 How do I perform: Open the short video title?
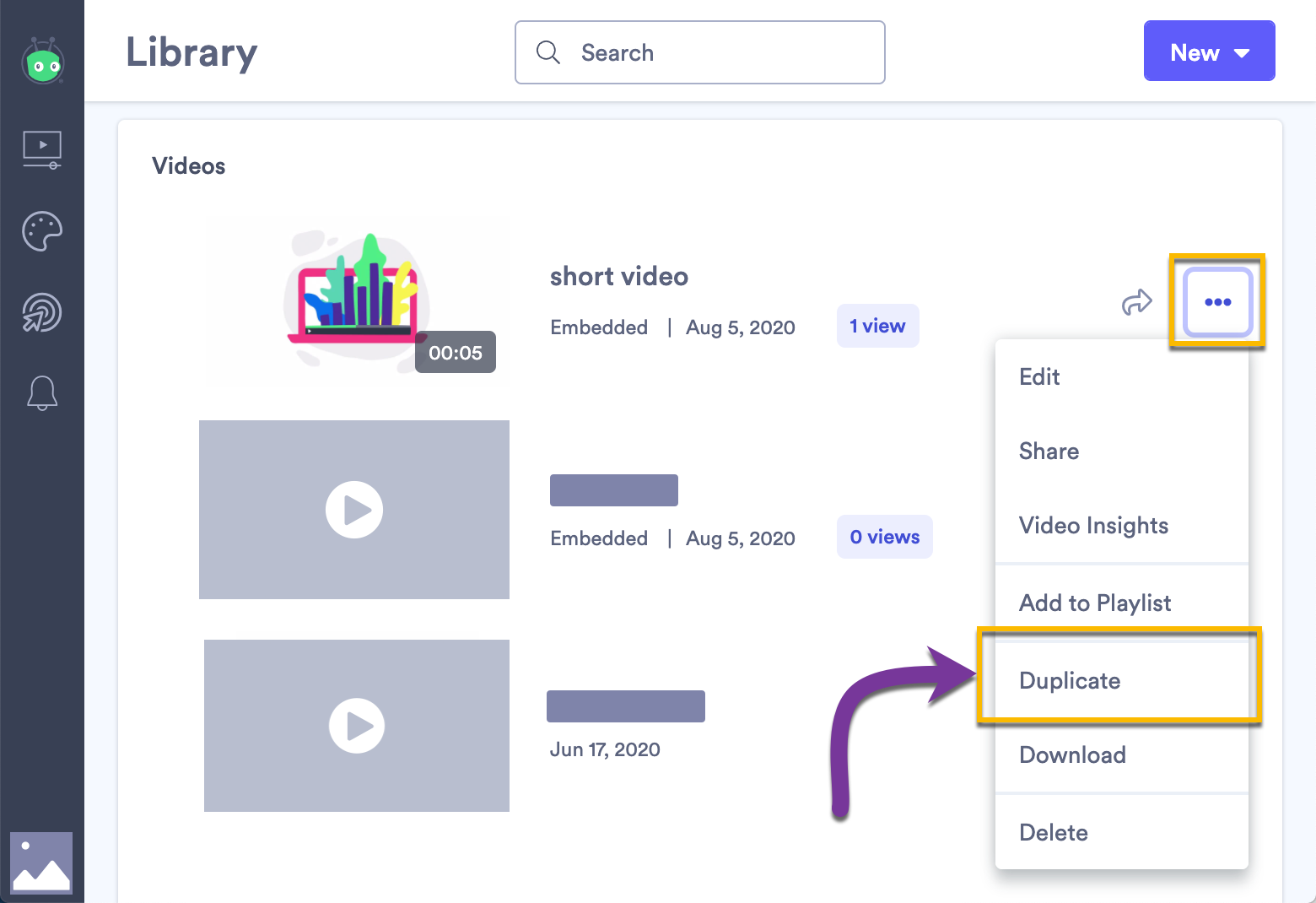pos(618,276)
